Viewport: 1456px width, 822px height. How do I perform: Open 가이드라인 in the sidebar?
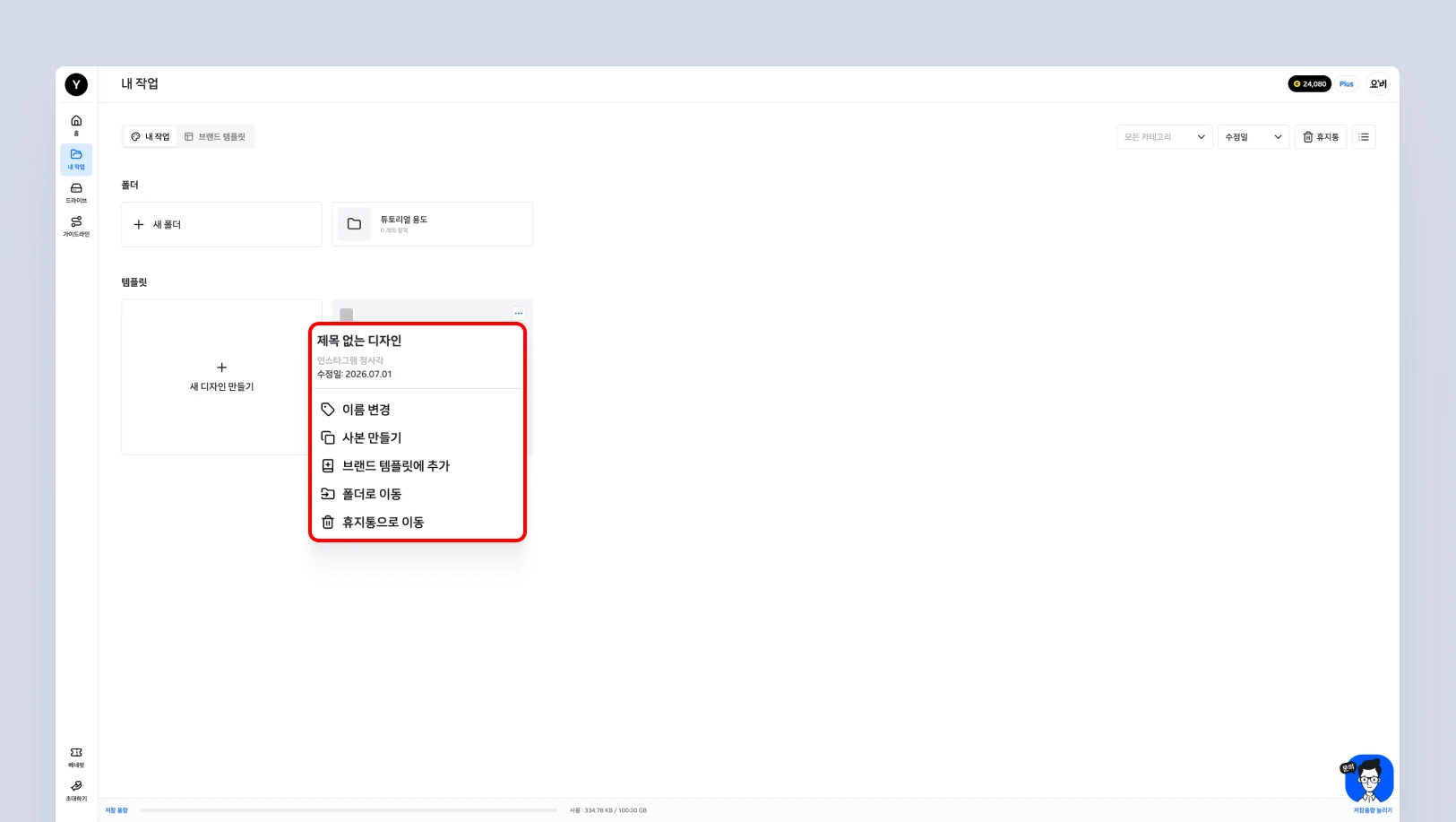point(76,226)
